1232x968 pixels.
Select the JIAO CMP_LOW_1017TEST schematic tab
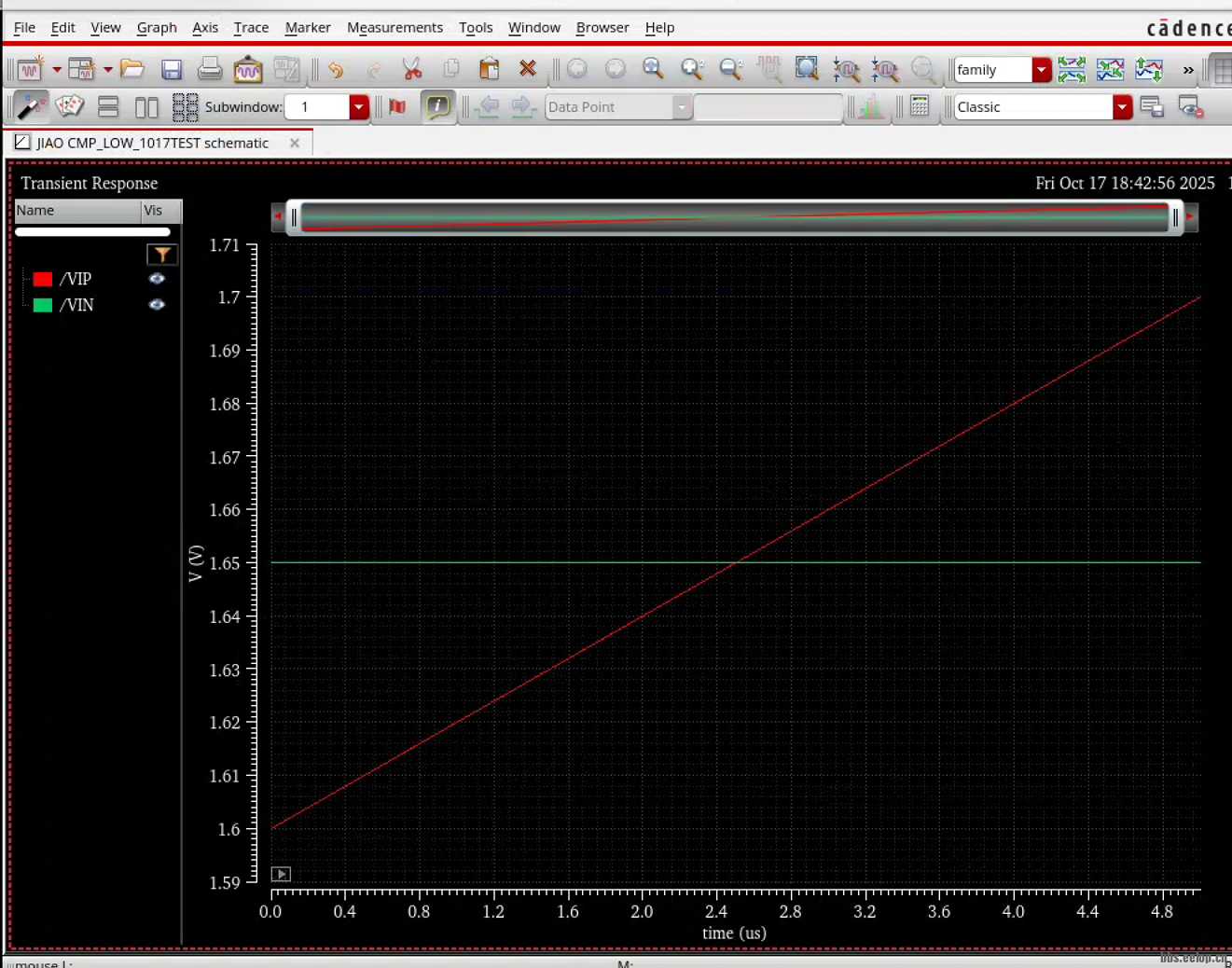(x=152, y=143)
